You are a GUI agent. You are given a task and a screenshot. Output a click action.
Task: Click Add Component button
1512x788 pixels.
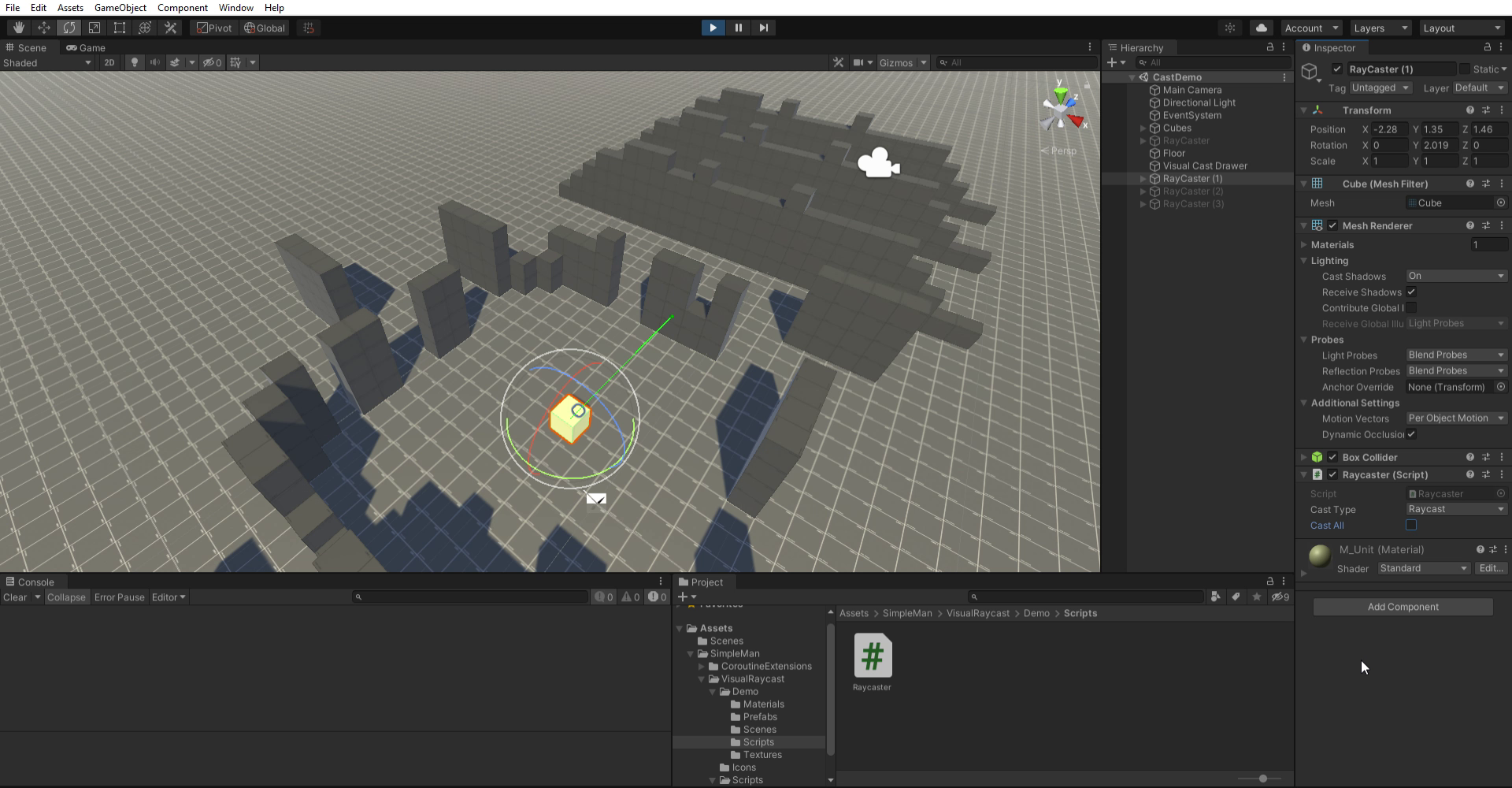1403,607
